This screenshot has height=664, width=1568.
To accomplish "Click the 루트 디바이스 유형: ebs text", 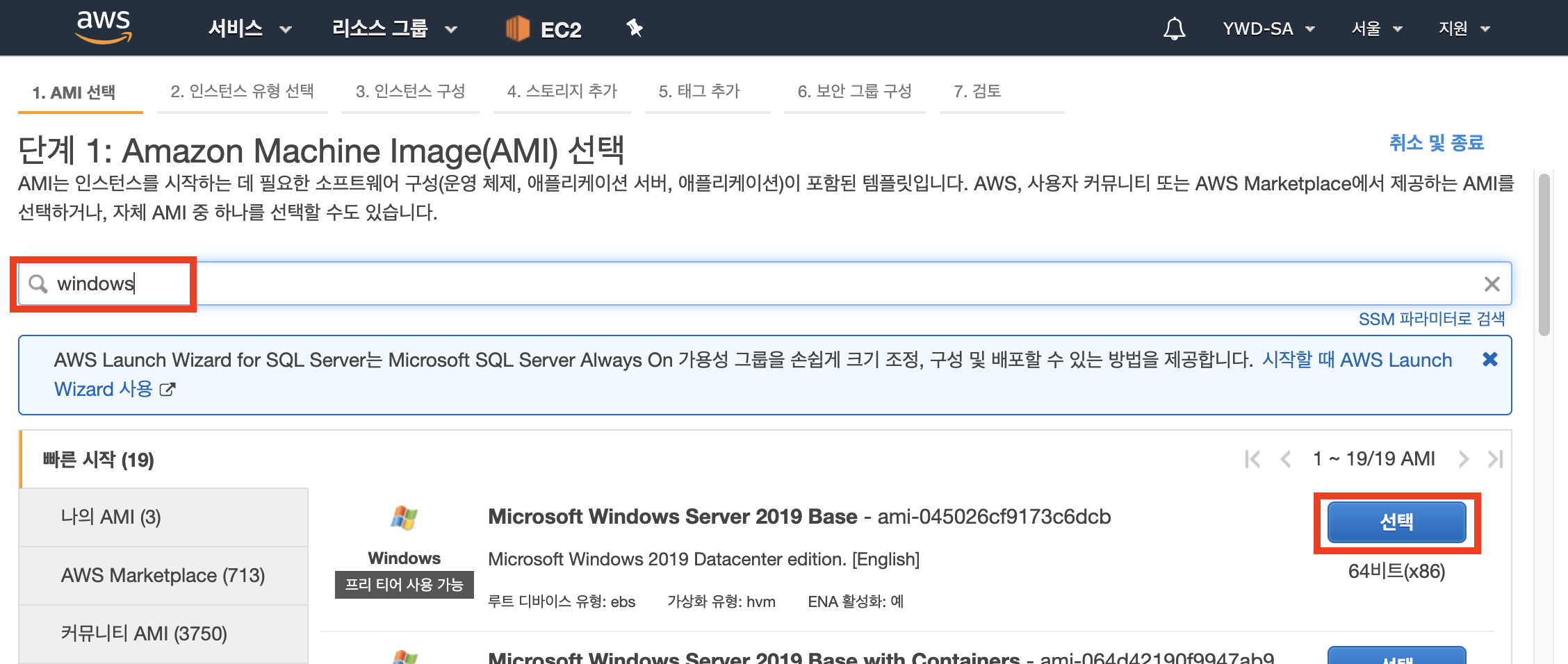I will pos(562,601).
